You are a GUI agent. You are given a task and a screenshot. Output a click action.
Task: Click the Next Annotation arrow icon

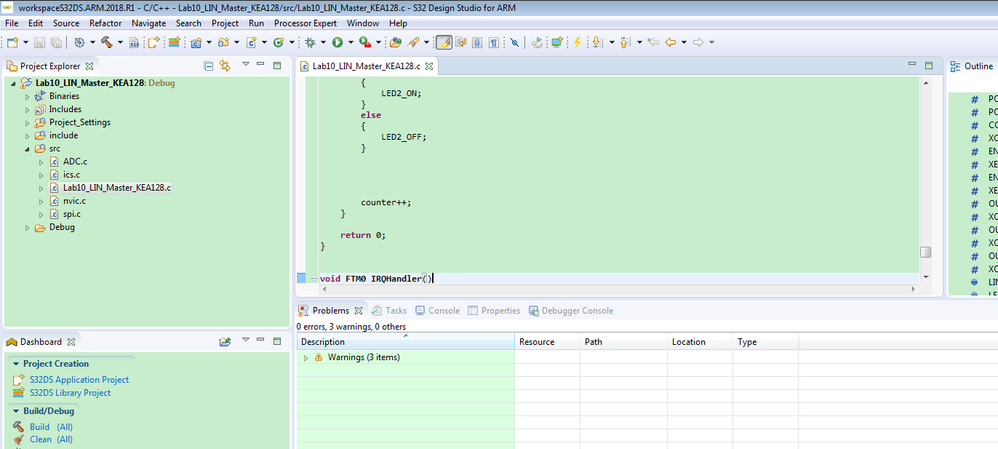597,42
